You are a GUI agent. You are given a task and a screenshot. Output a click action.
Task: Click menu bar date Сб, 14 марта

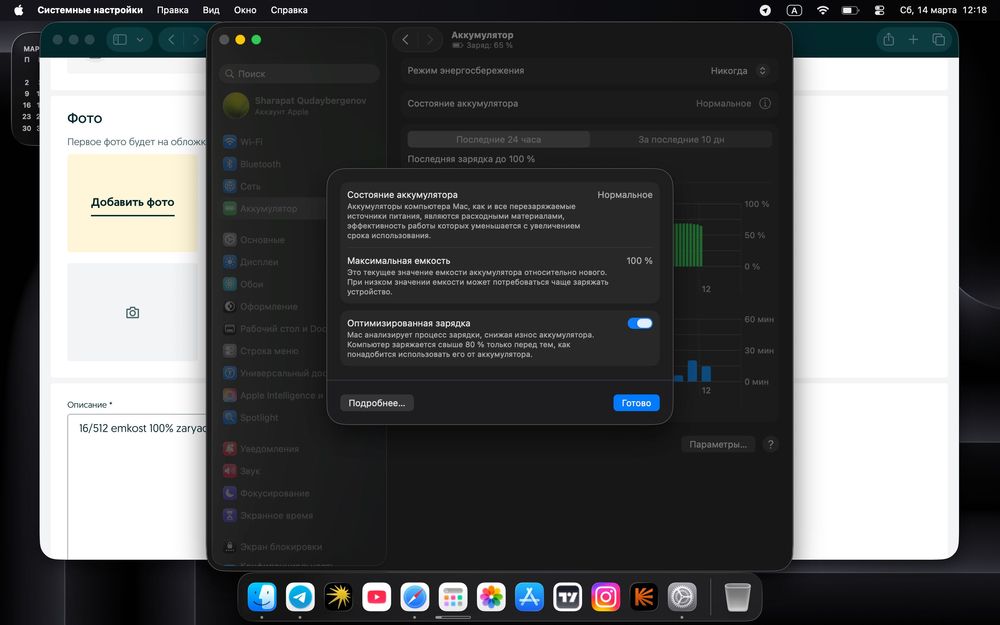click(928, 10)
